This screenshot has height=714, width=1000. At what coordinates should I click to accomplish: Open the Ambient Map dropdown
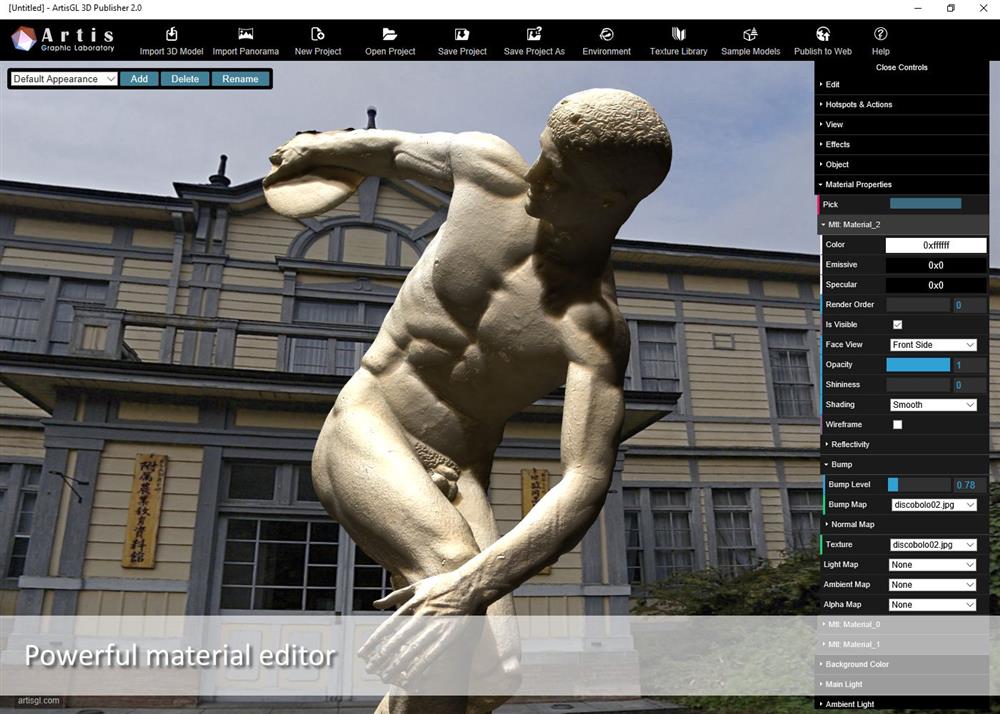932,585
